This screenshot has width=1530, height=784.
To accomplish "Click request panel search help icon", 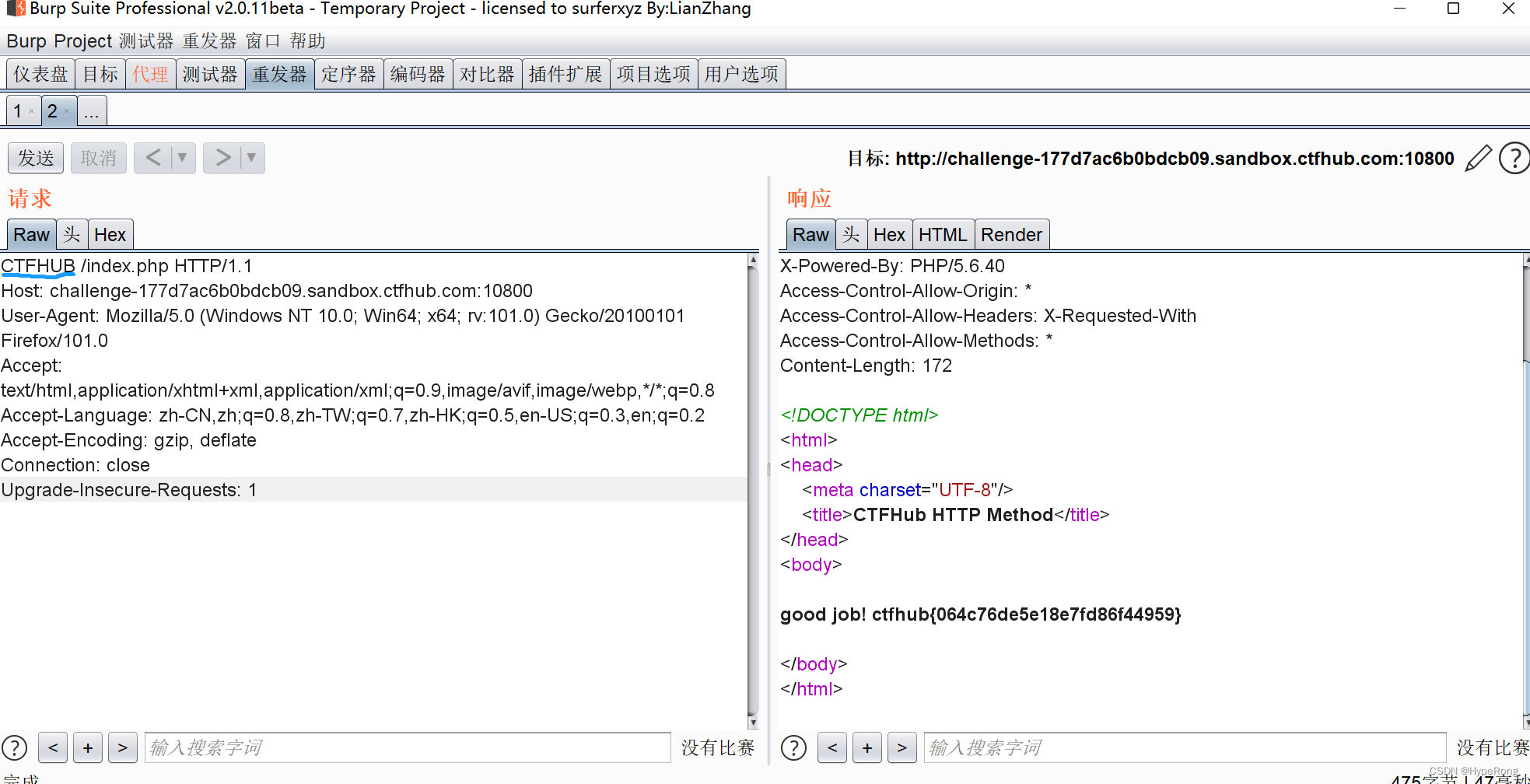I will (15, 748).
